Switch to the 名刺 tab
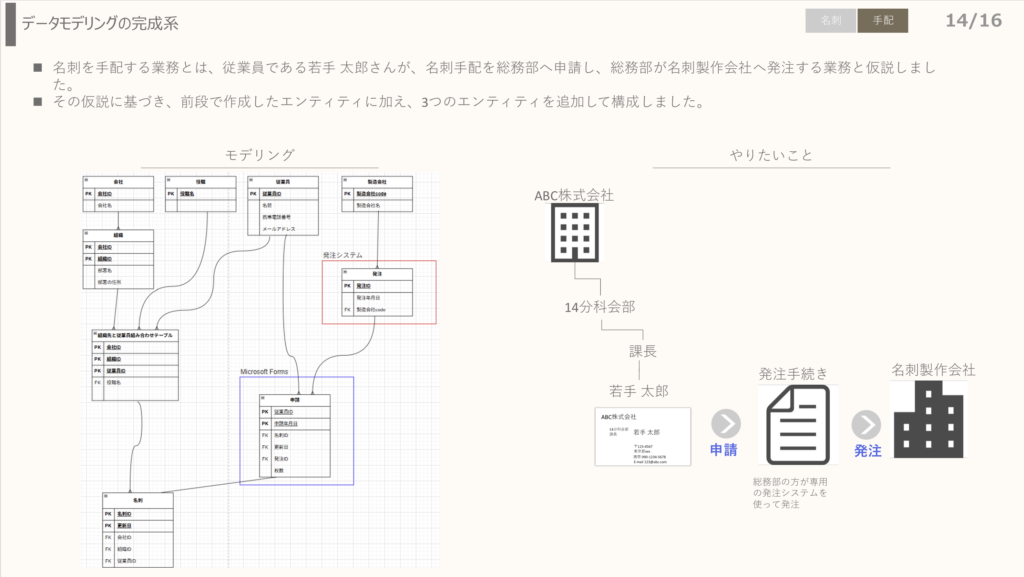 tap(831, 20)
